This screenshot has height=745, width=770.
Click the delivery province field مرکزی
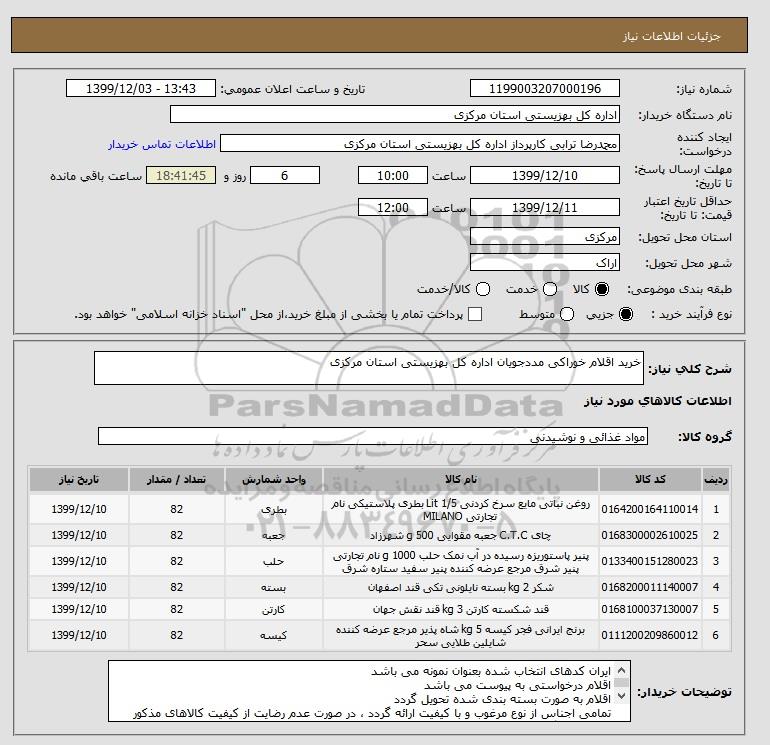[545, 237]
